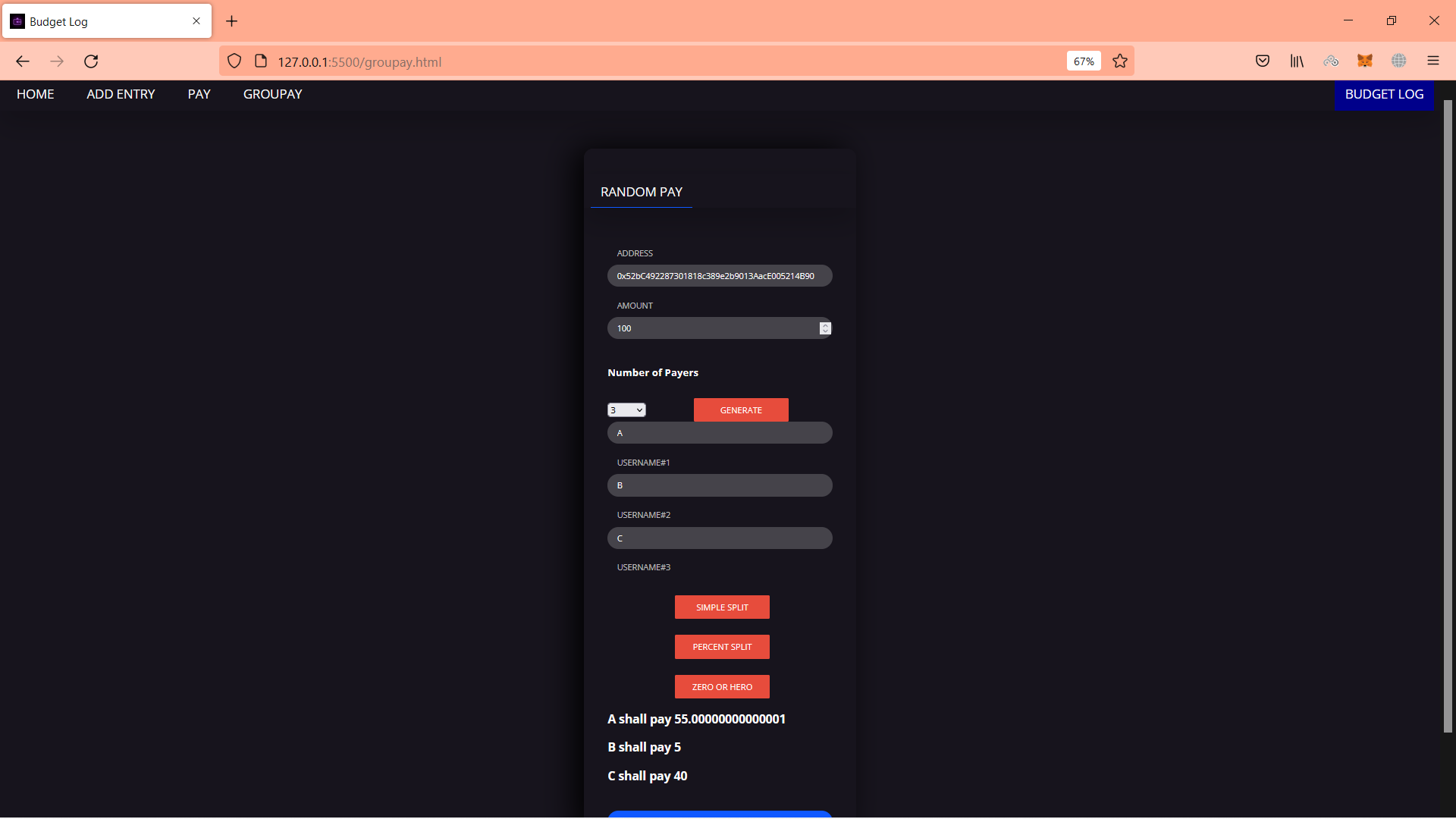Open the library bookshelf icon
This screenshot has height=819, width=1456.
point(1297,61)
